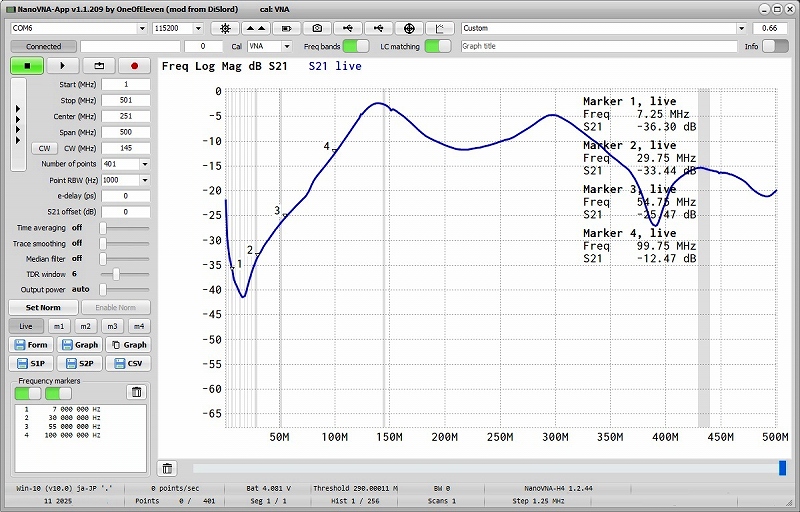Click the TDR window slider
Screen dimensions: 800x512
117,274
